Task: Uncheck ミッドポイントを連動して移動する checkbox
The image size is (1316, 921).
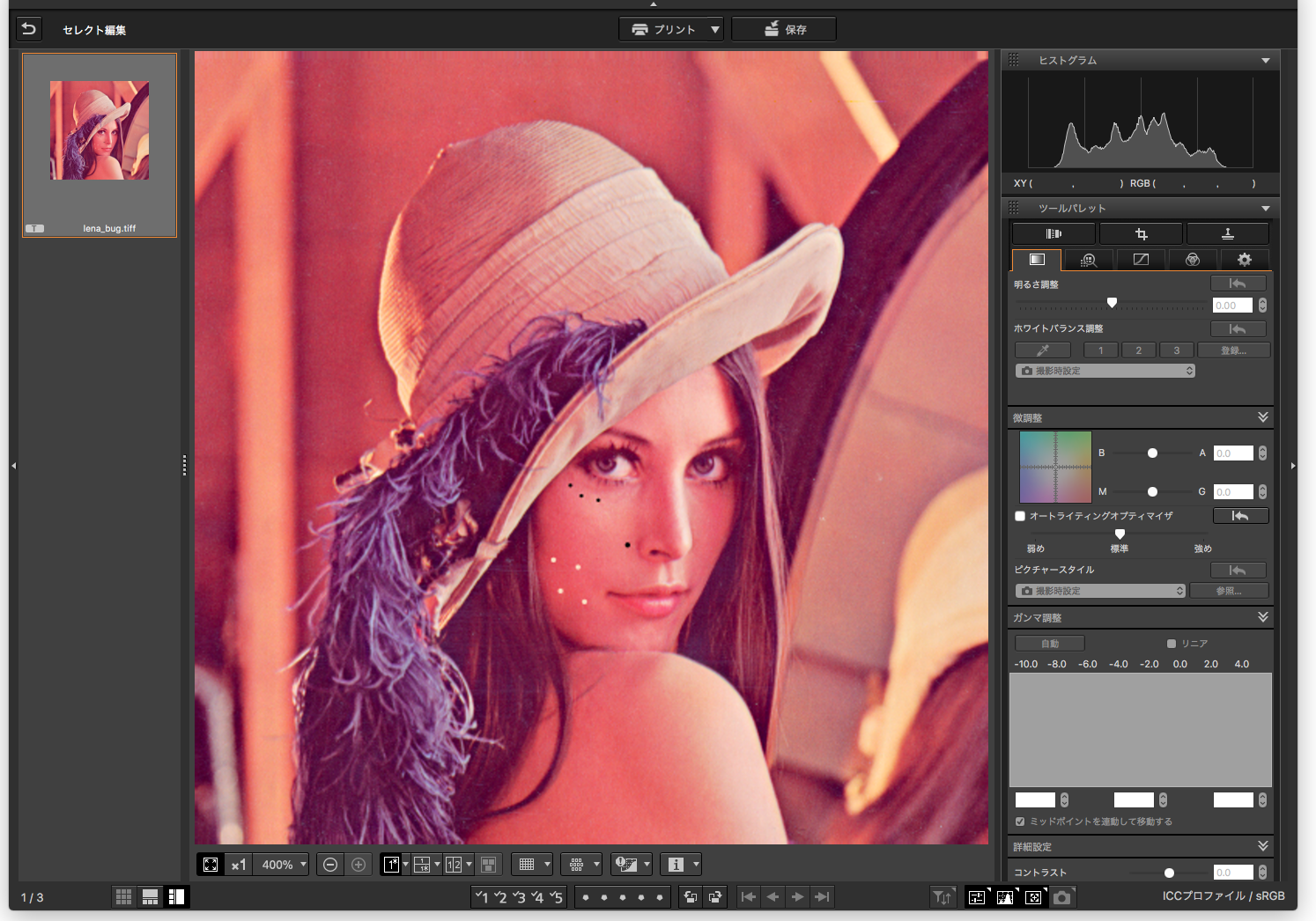Action: (1020, 822)
